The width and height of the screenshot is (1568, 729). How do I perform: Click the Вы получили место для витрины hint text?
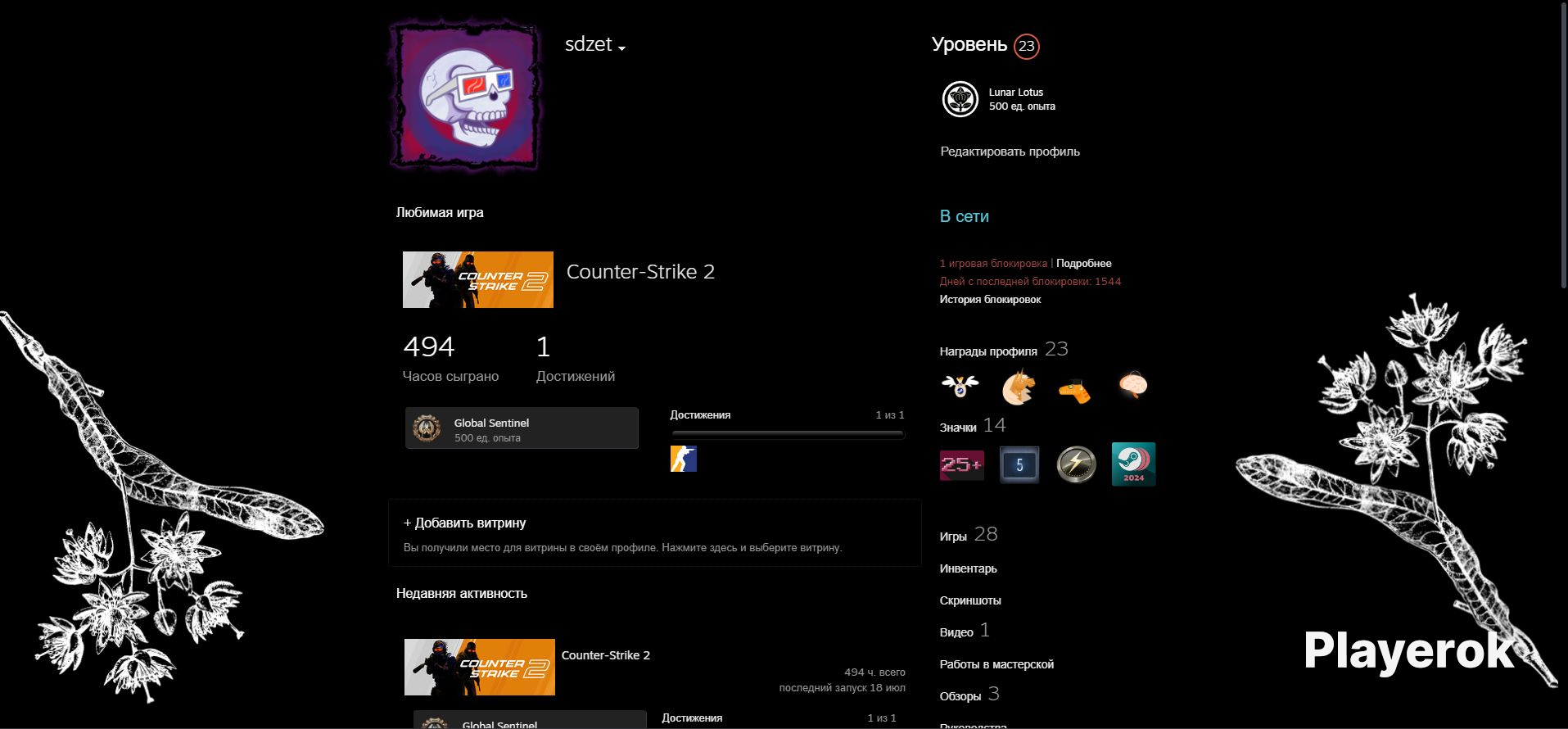623,548
